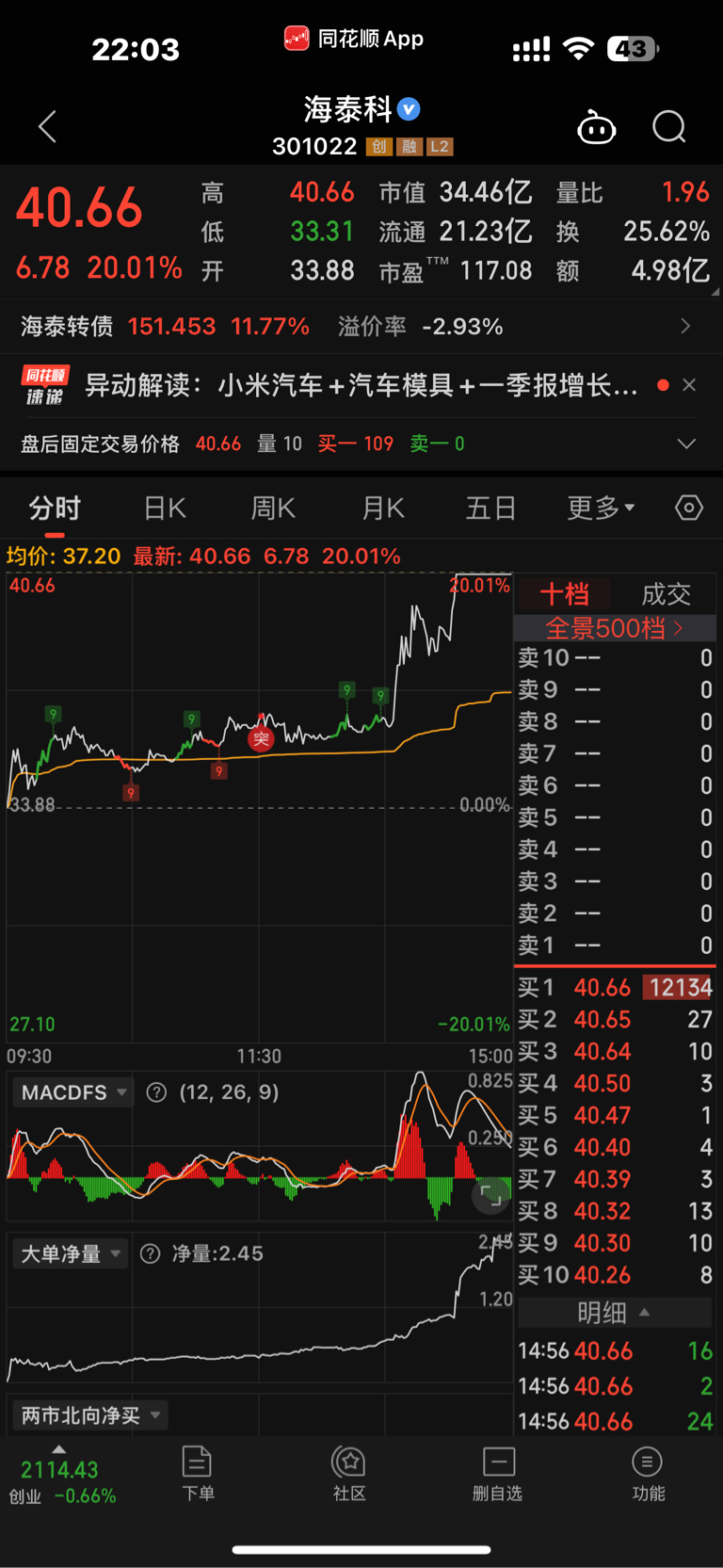Switch to 月K chart tab
The width and height of the screenshot is (723, 1568).
[383, 509]
